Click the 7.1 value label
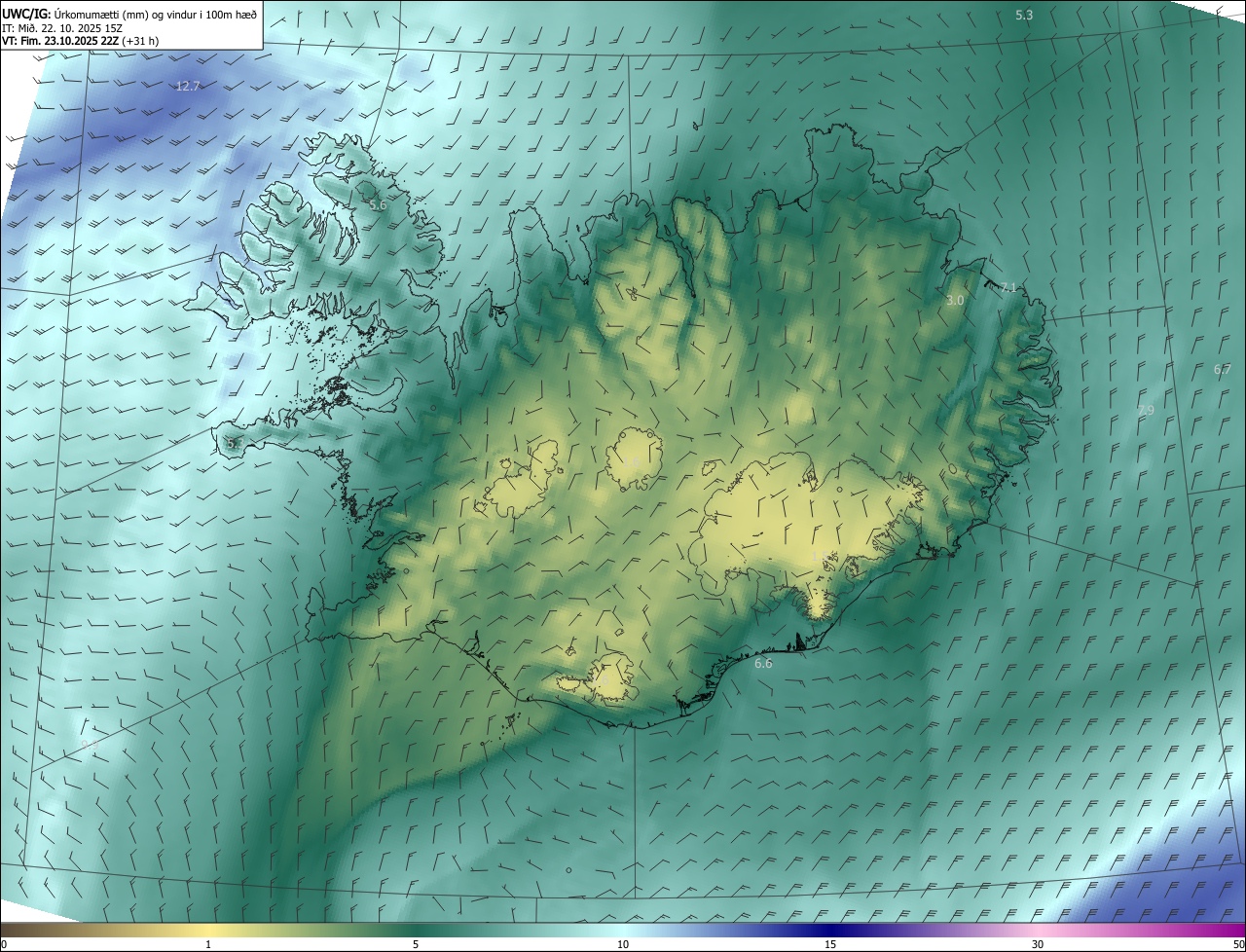The height and width of the screenshot is (952, 1246). tap(1008, 287)
